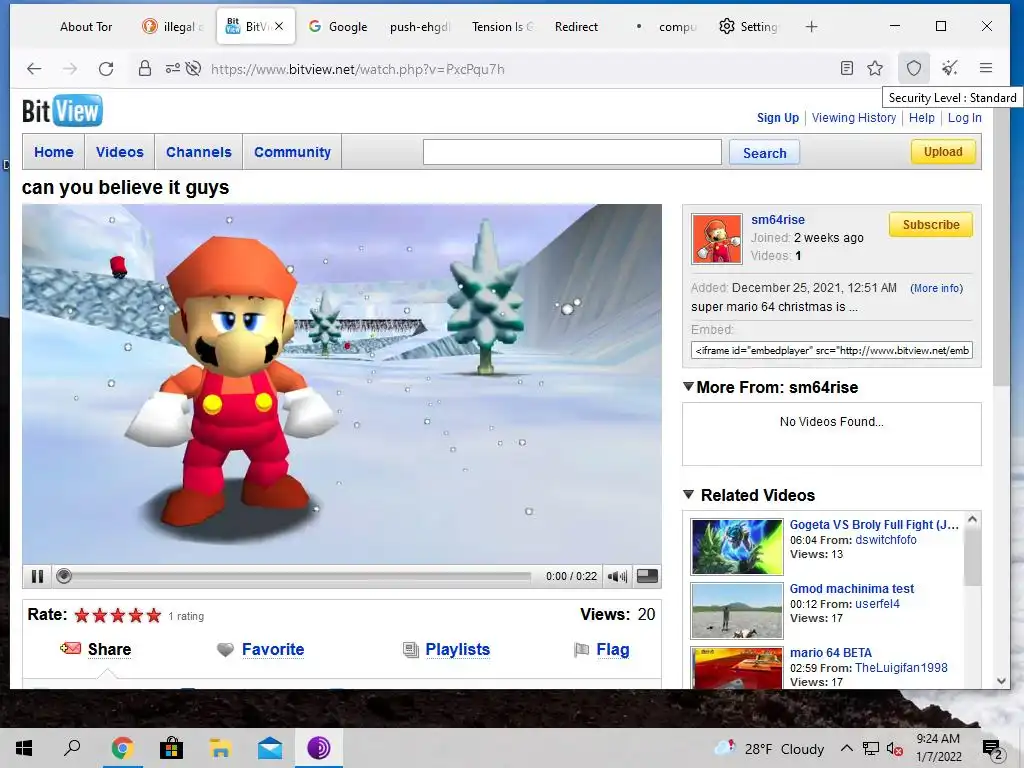Switch to the Settings tab
Image resolution: width=1024 pixels, height=768 pixels.
pyautogui.click(x=748, y=27)
